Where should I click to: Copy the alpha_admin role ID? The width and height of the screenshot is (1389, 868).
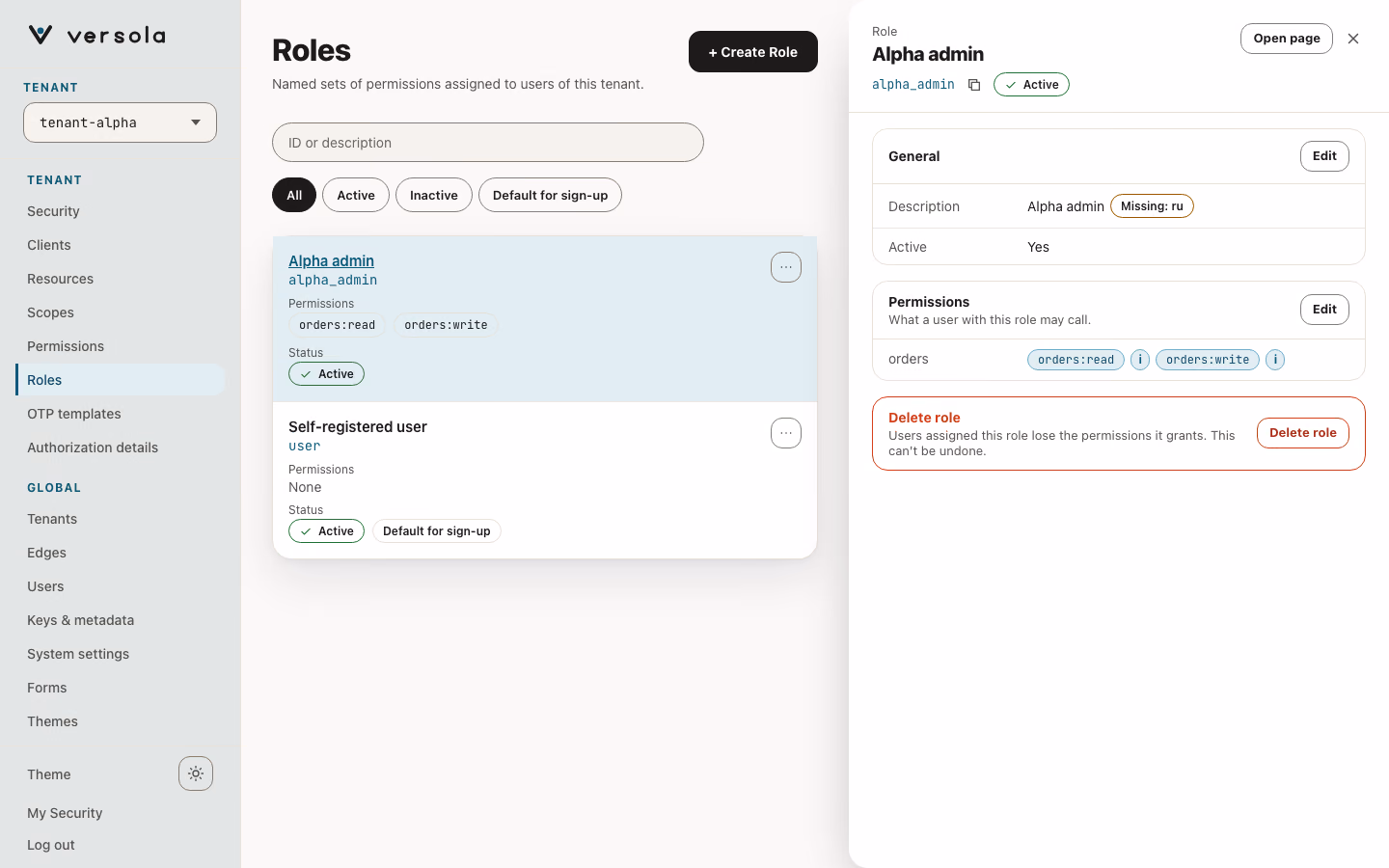tap(974, 85)
